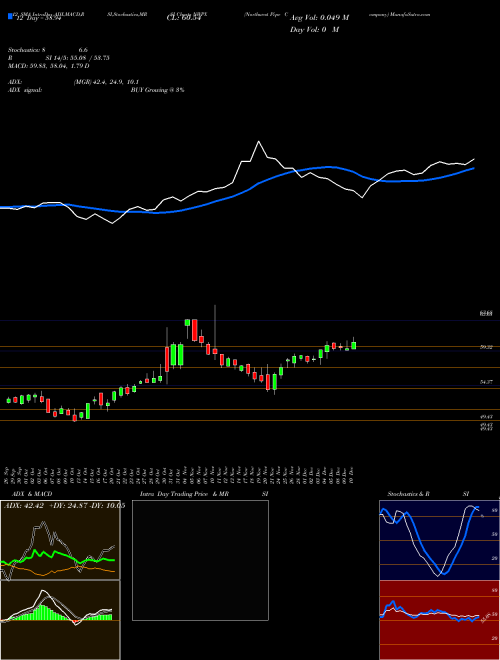The image size is (500, 660).
Task: Click the 'SI 14/3: 55.08 / 58.73' readout
Action: [x=78, y=58]
